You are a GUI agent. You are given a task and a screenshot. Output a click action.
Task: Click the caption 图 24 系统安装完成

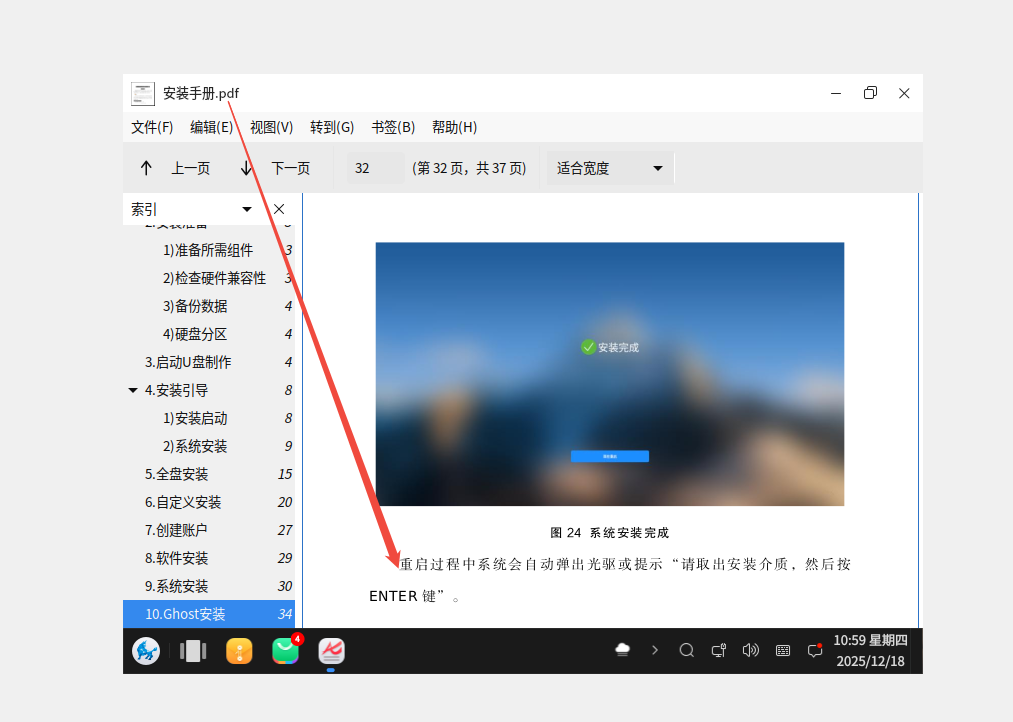610,533
